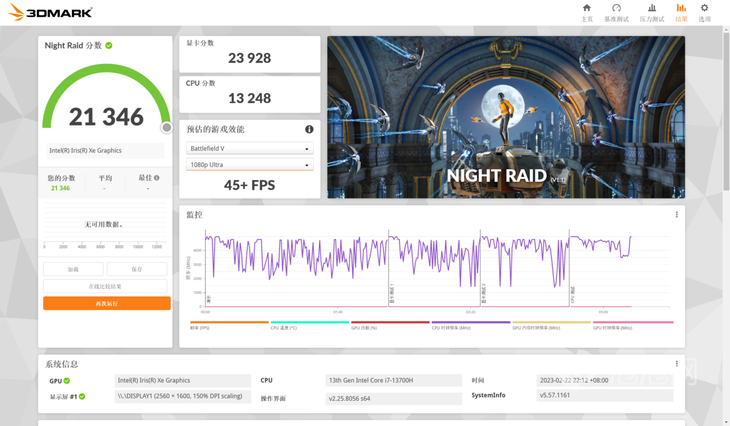The height and width of the screenshot is (426, 730).
Task: Toggle the GPU memory clock yellow legend series
Action: coord(552,325)
